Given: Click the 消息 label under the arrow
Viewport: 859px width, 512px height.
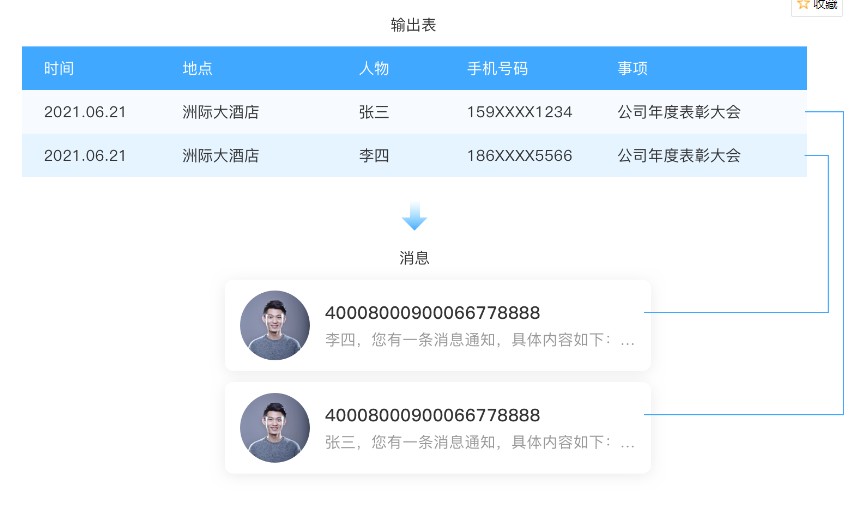Looking at the screenshot, I should click(x=414, y=258).
